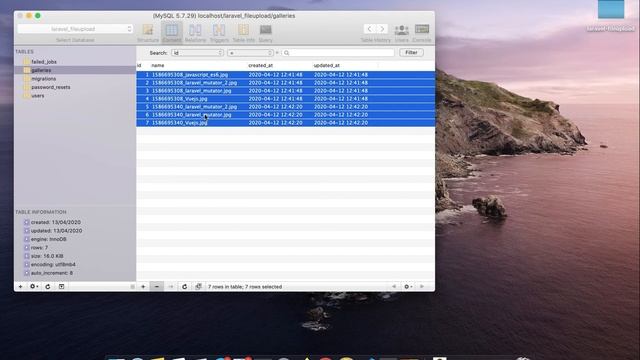Select row 1586695308_javascript_es6.jpg
The width and height of the screenshot is (640, 360).
285,75
